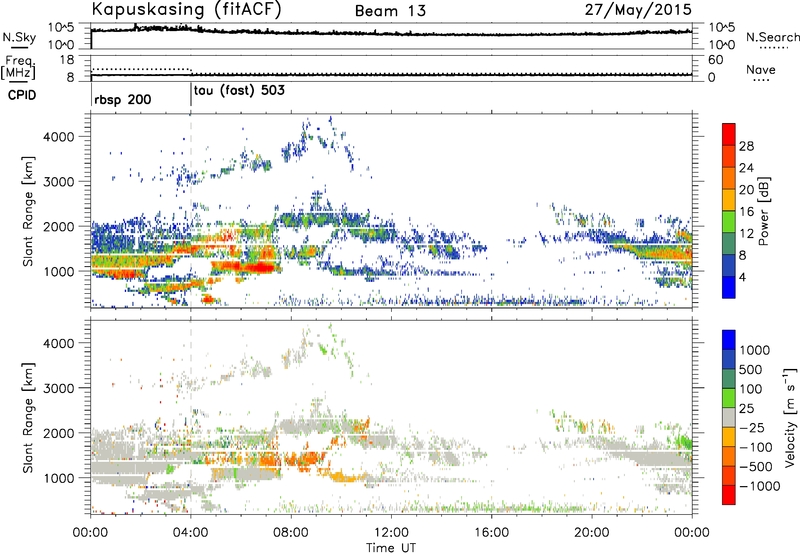The width and height of the screenshot is (800, 554).
Task: Click the 'N.Sky' legend label
Action: click(19, 37)
